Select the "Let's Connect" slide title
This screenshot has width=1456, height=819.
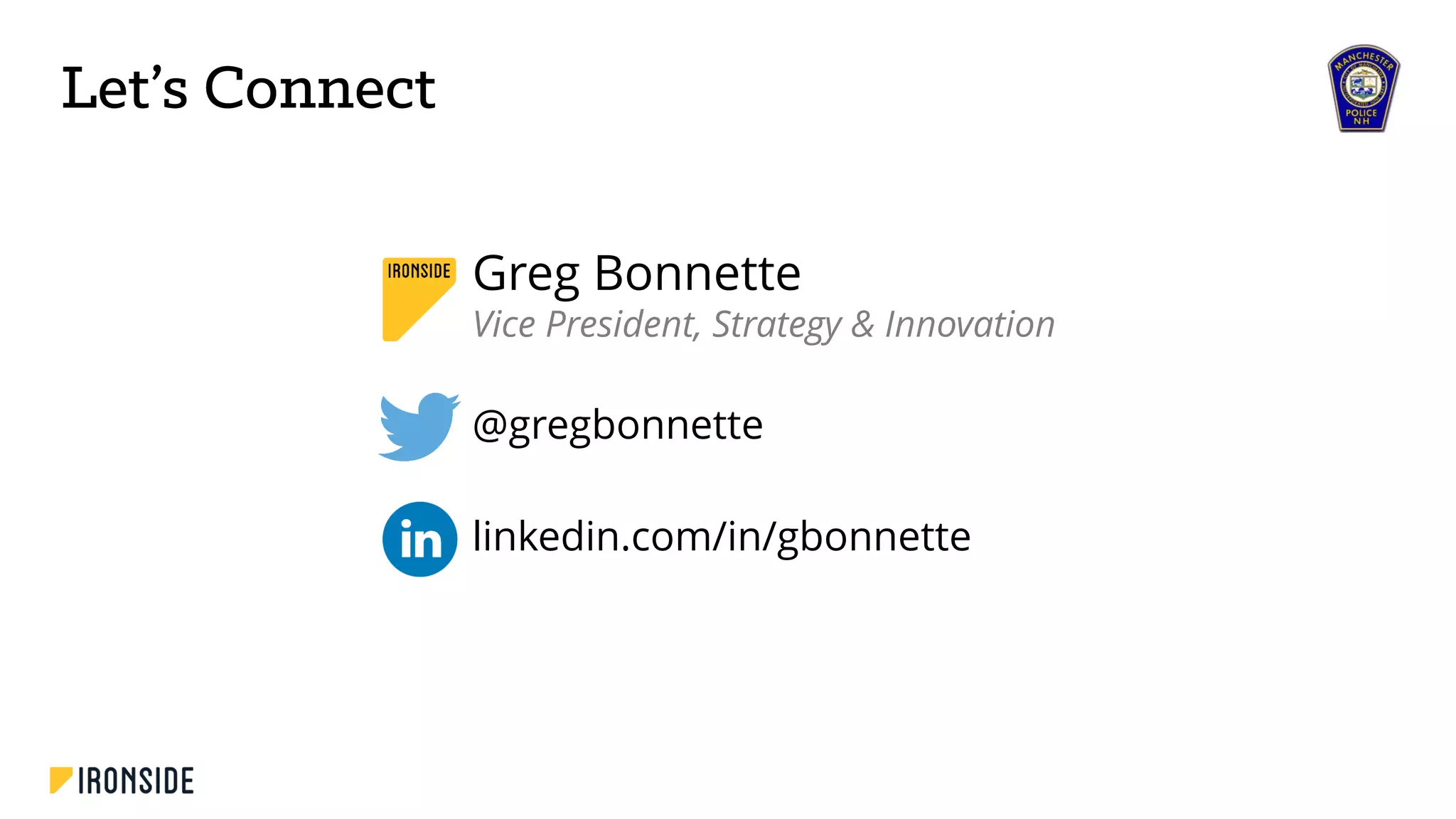[248, 88]
